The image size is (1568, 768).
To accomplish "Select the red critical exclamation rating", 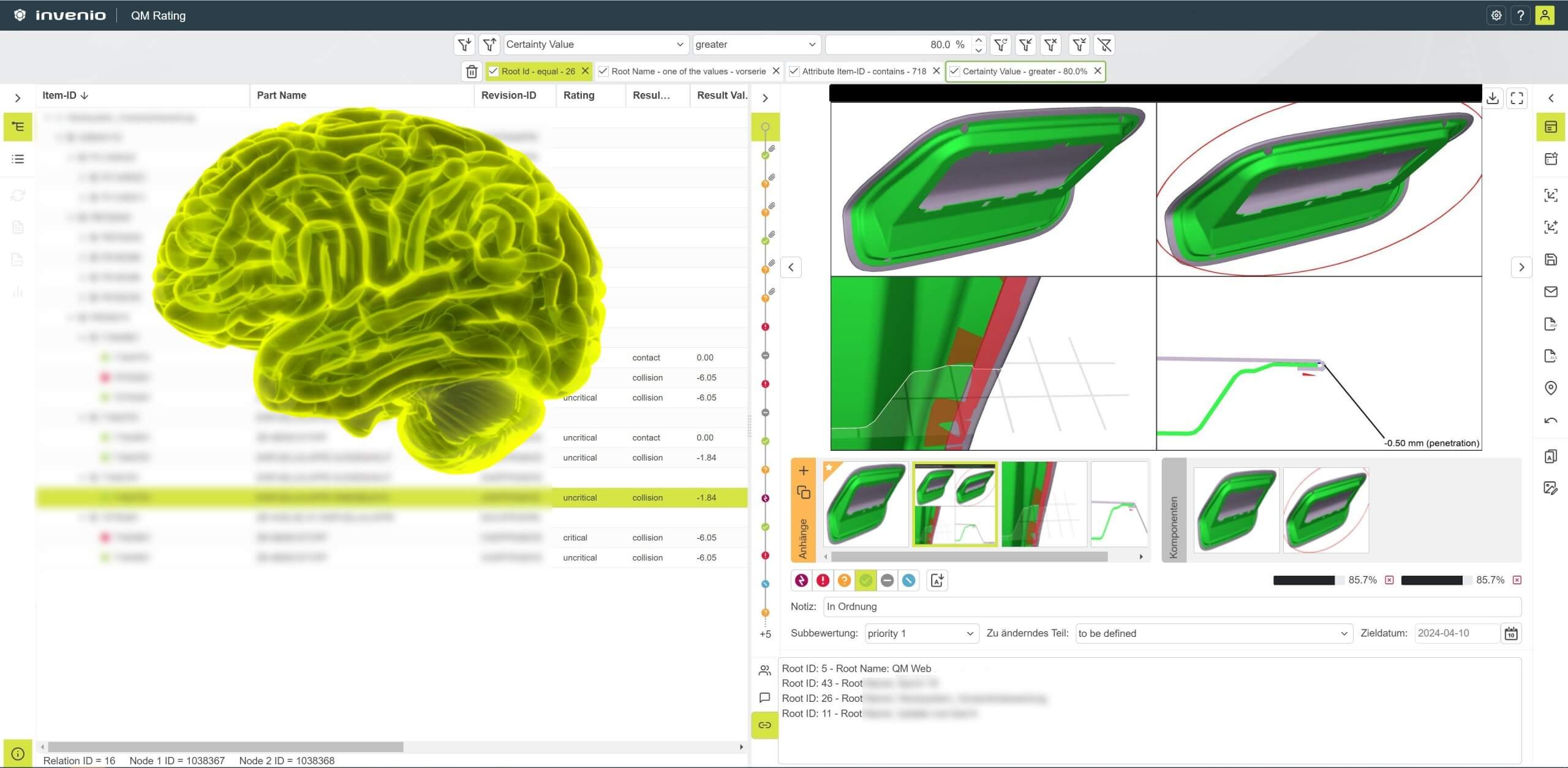I will pyautogui.click(x=823, y=580).
